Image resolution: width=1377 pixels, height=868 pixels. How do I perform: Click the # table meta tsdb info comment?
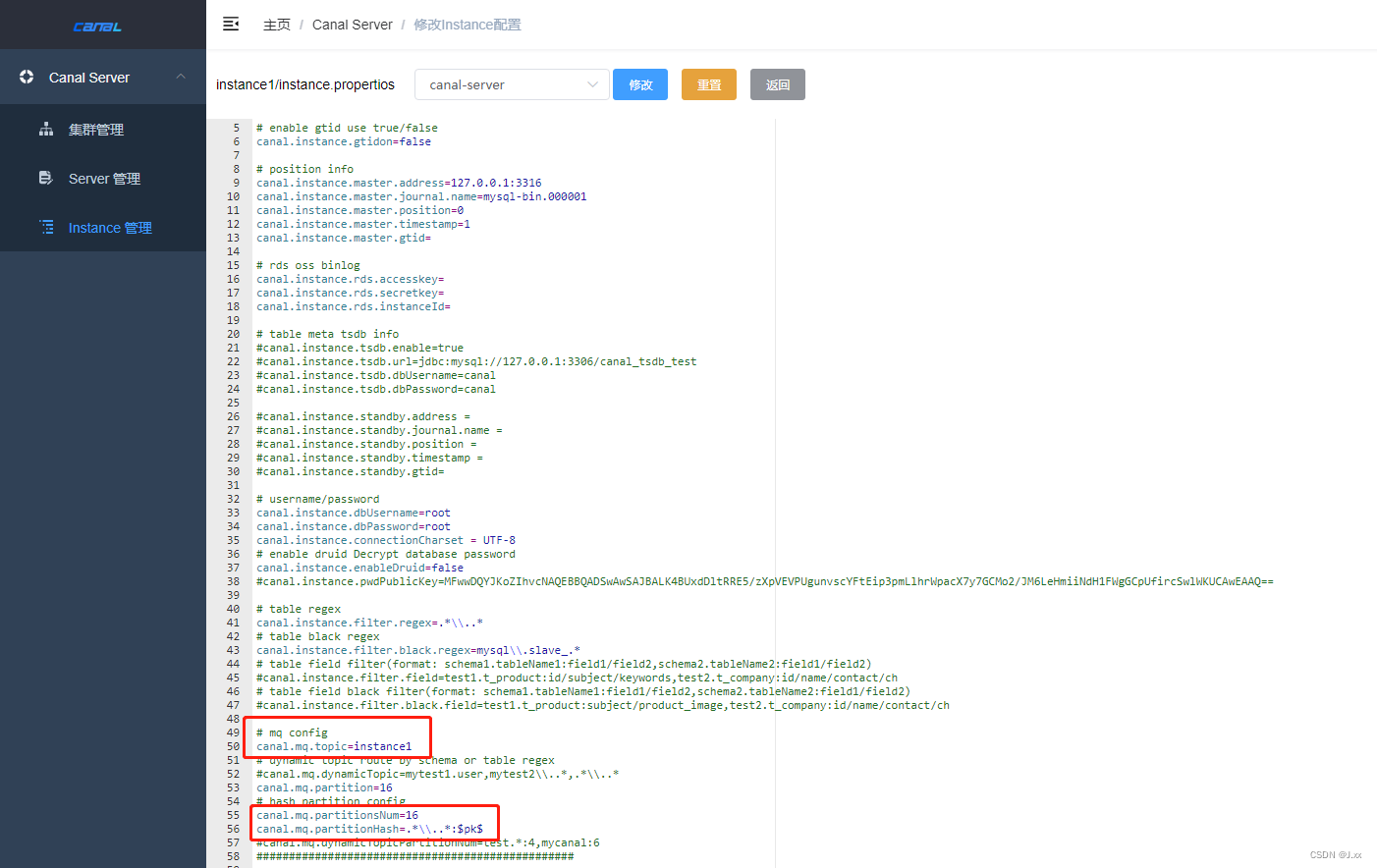(x=327, y=334)
